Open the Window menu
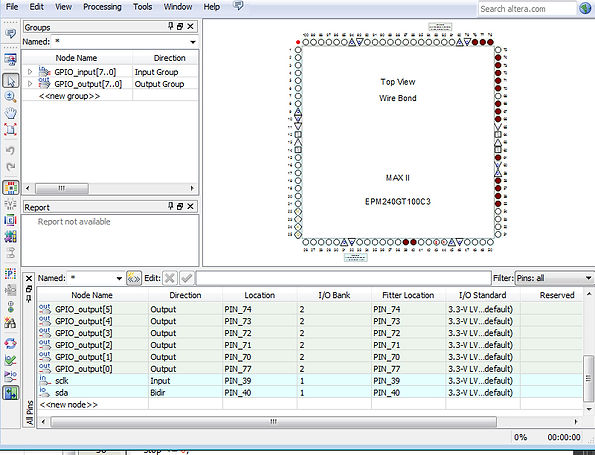 point(178,7)
